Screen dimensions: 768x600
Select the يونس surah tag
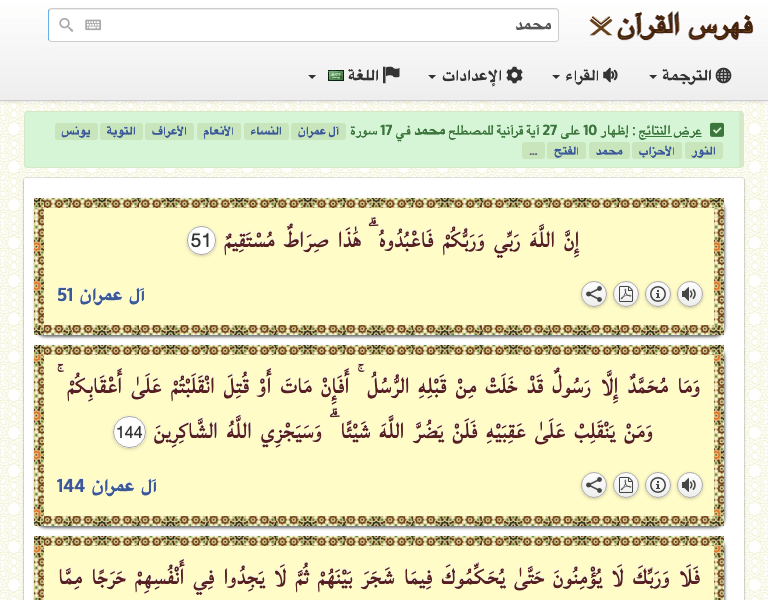(x=76, y=132)
